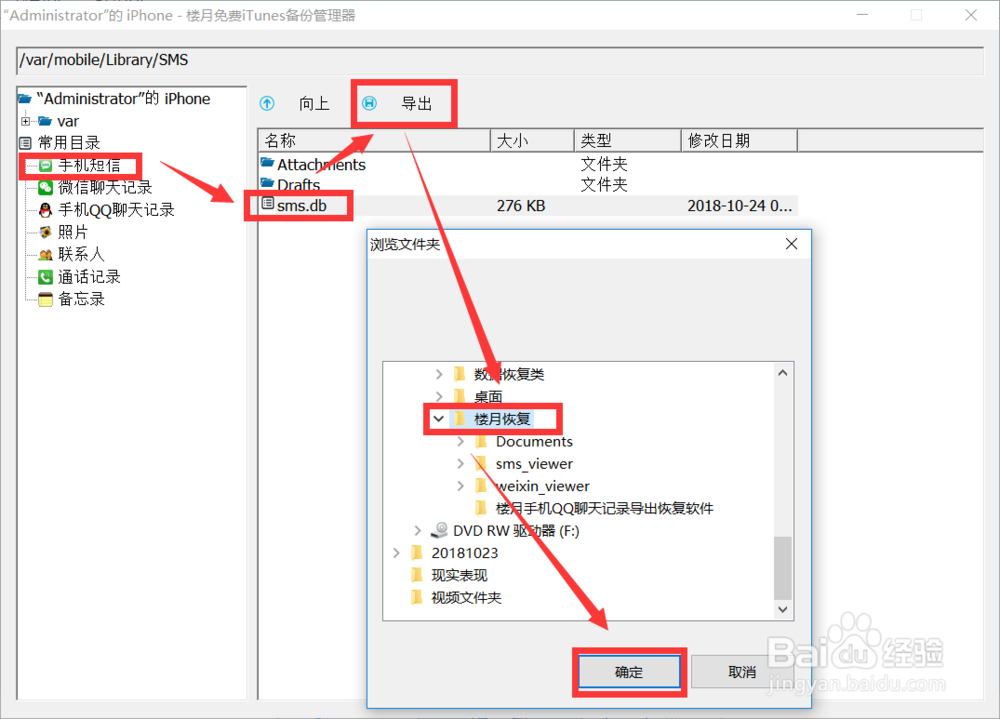Select the 备忘录 tree item
Image resolution: width=1000 pixels, height=719 pixels.
(x=82, y=299)
